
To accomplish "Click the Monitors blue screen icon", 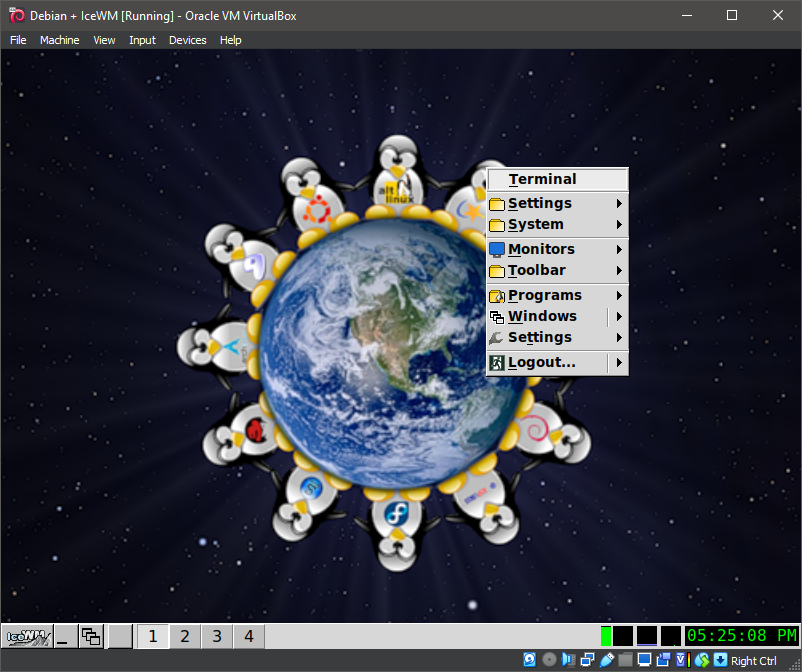I will 497,249.
